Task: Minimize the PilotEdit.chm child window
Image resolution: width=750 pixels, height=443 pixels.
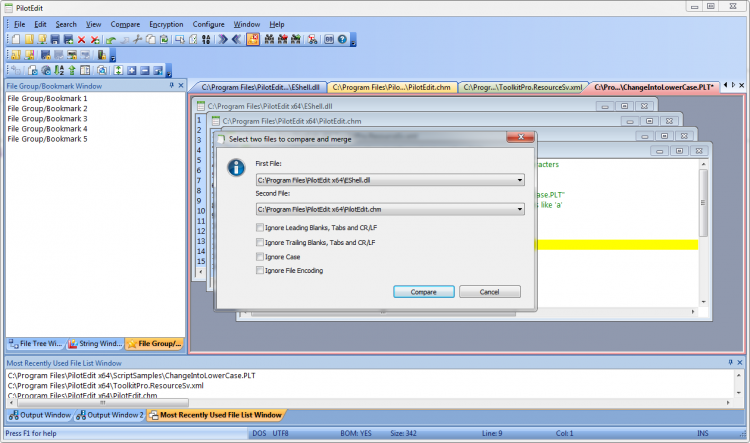Action: [x=629, y=121]
